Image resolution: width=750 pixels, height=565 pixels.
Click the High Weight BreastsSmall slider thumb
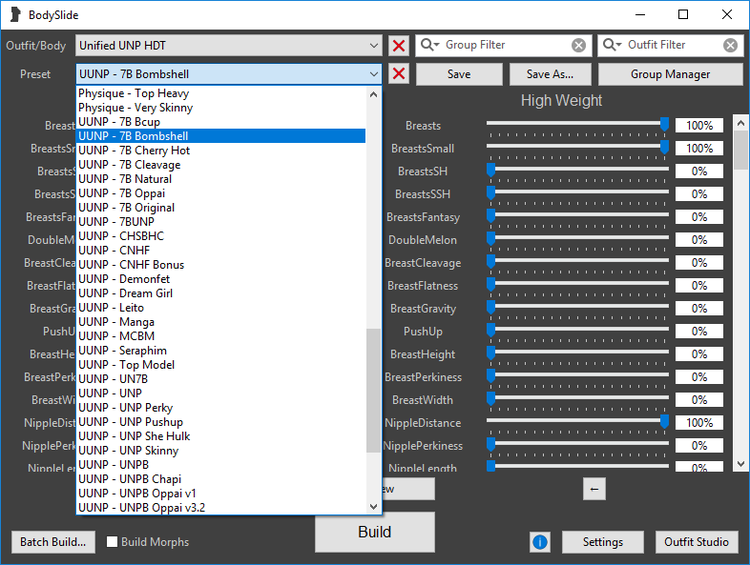[x=664, y=147]
